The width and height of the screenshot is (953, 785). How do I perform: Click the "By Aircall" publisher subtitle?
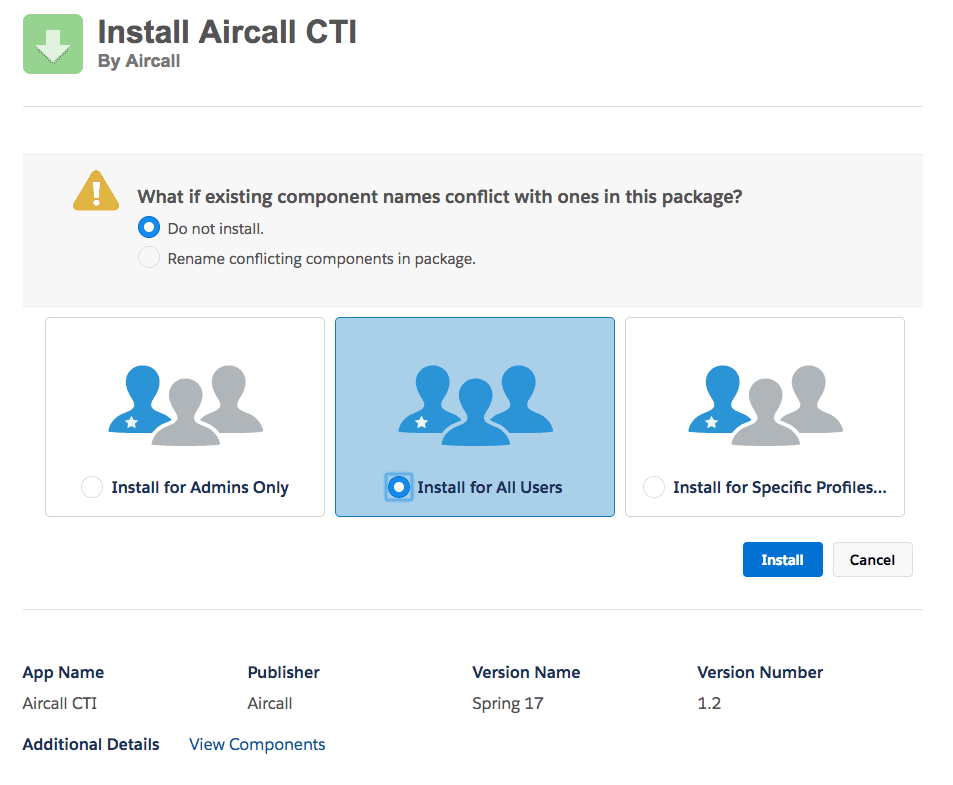click(139, 61)
